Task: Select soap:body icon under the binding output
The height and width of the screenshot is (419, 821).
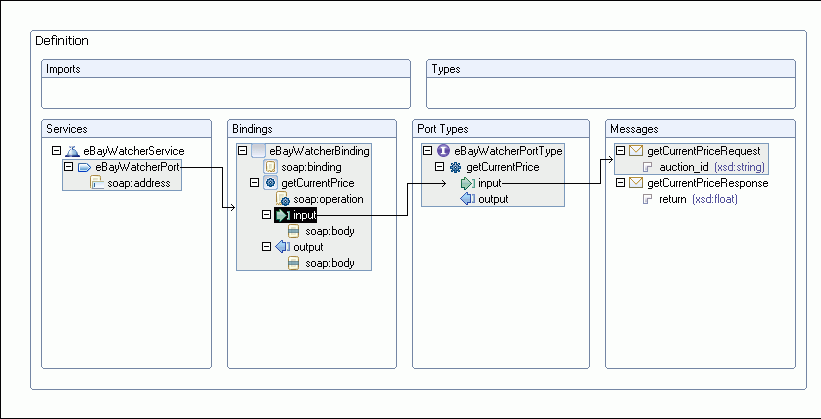Action: pos(294,263)
